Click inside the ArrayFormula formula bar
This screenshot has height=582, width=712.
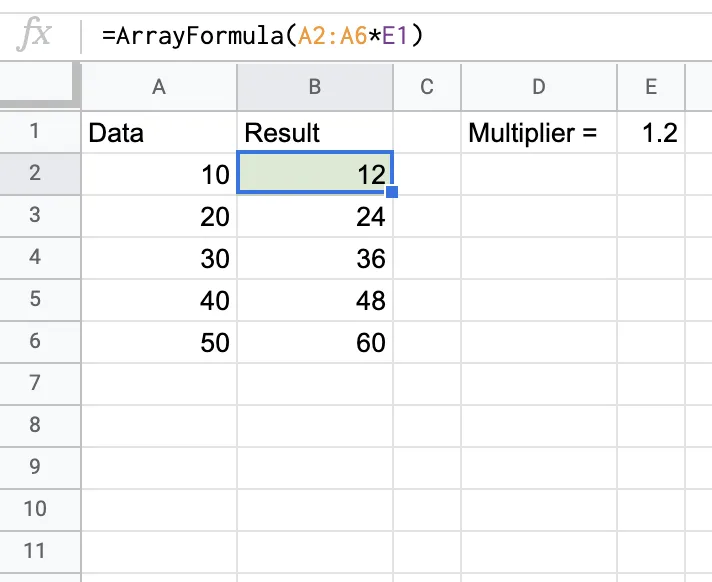coord(400,36)
